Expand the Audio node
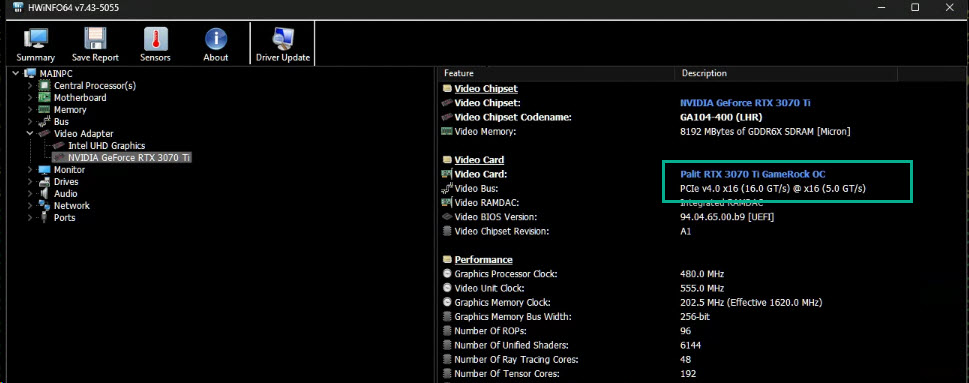 pyautogui.click(x=30, y=193)
